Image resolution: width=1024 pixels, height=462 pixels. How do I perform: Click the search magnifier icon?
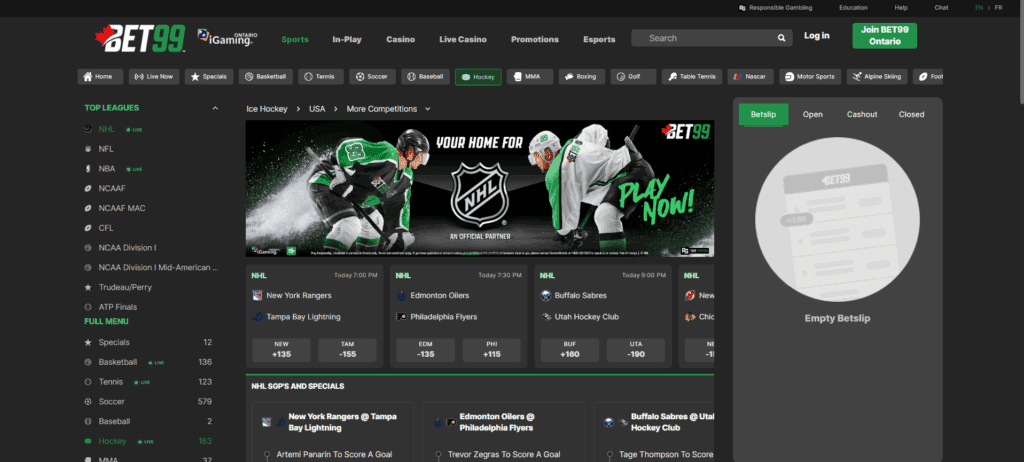coord(781,39)
